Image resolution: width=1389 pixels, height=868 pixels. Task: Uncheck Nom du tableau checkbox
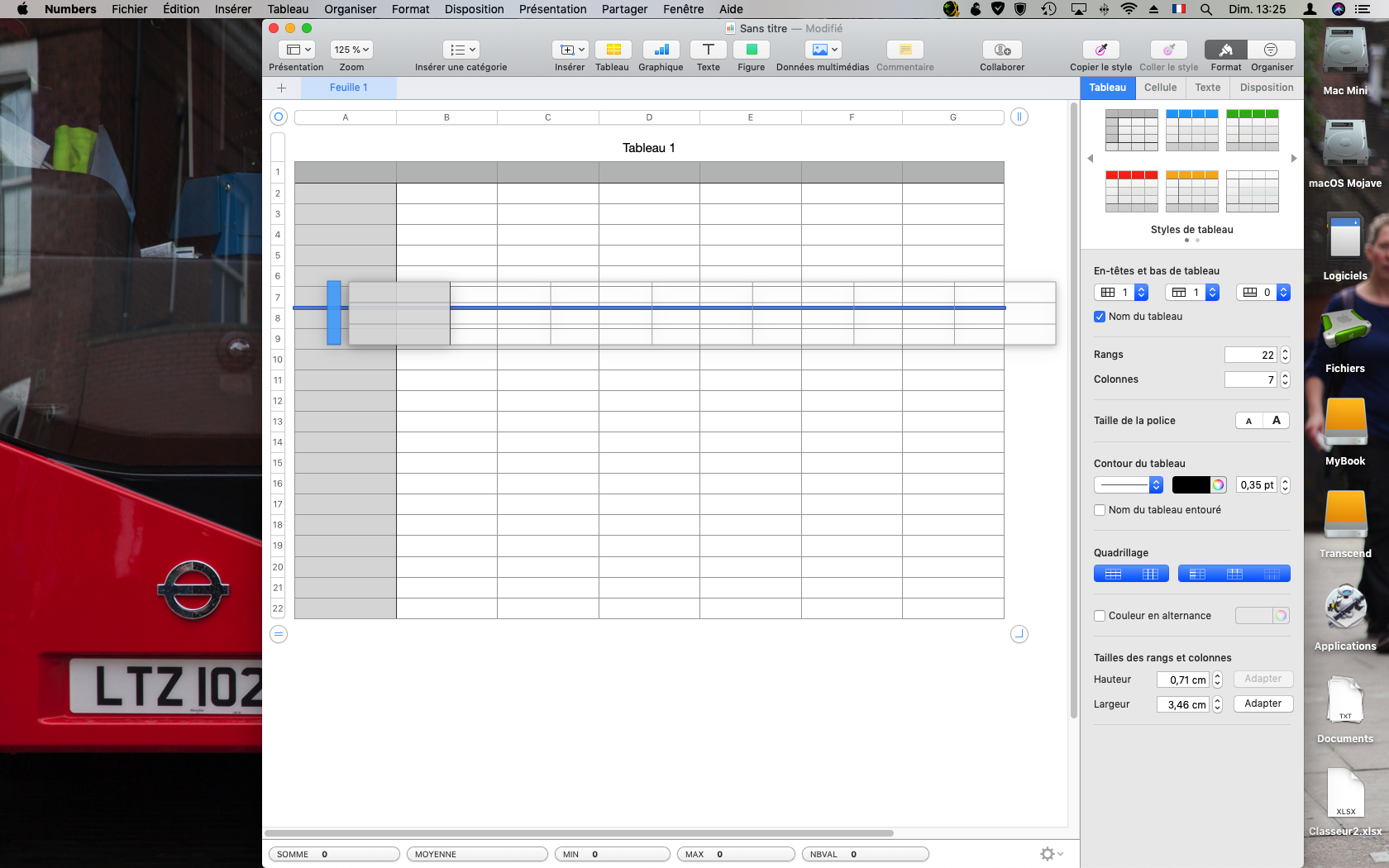[x=1100, y=317]
